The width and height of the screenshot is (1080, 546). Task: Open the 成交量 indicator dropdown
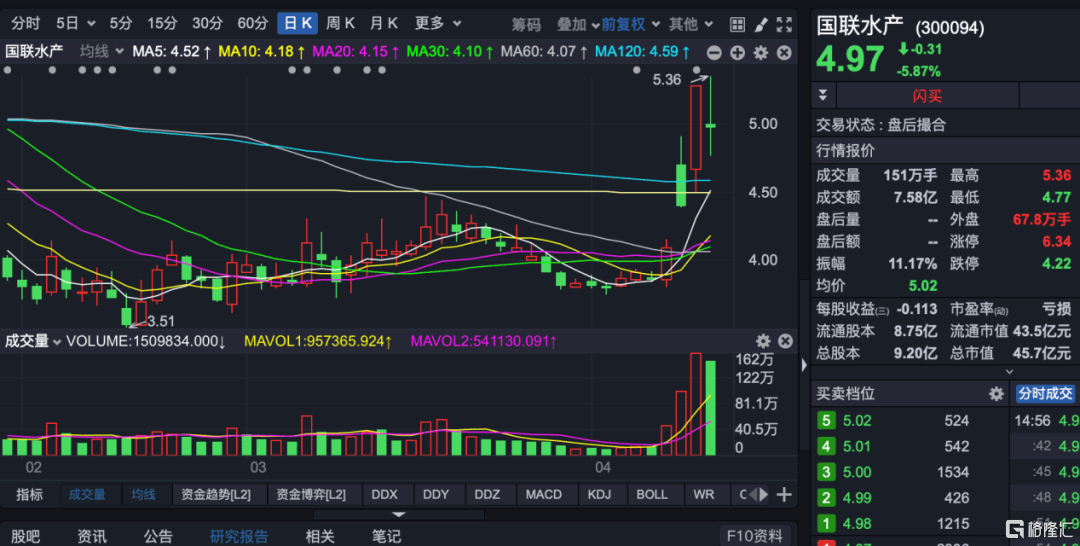click(x=33, y=341)
